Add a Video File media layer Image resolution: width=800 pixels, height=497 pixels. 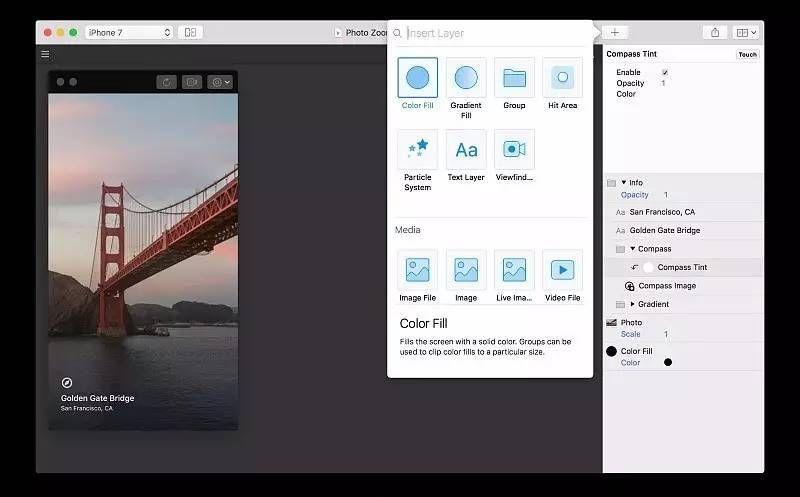(562, 270)
